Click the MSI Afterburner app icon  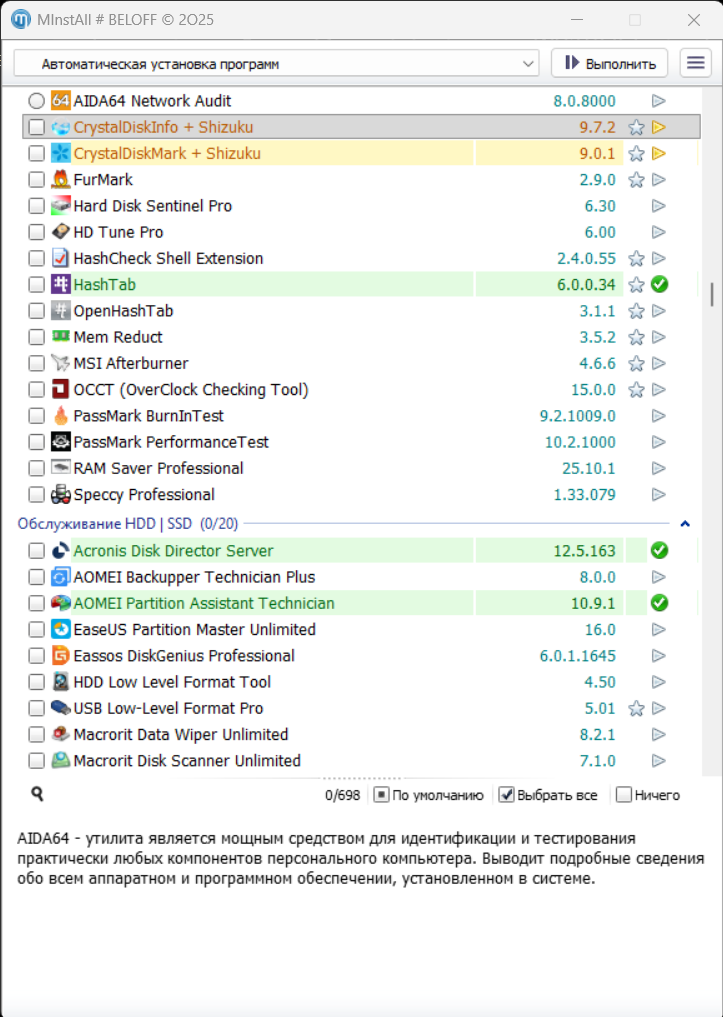point(60,364)
